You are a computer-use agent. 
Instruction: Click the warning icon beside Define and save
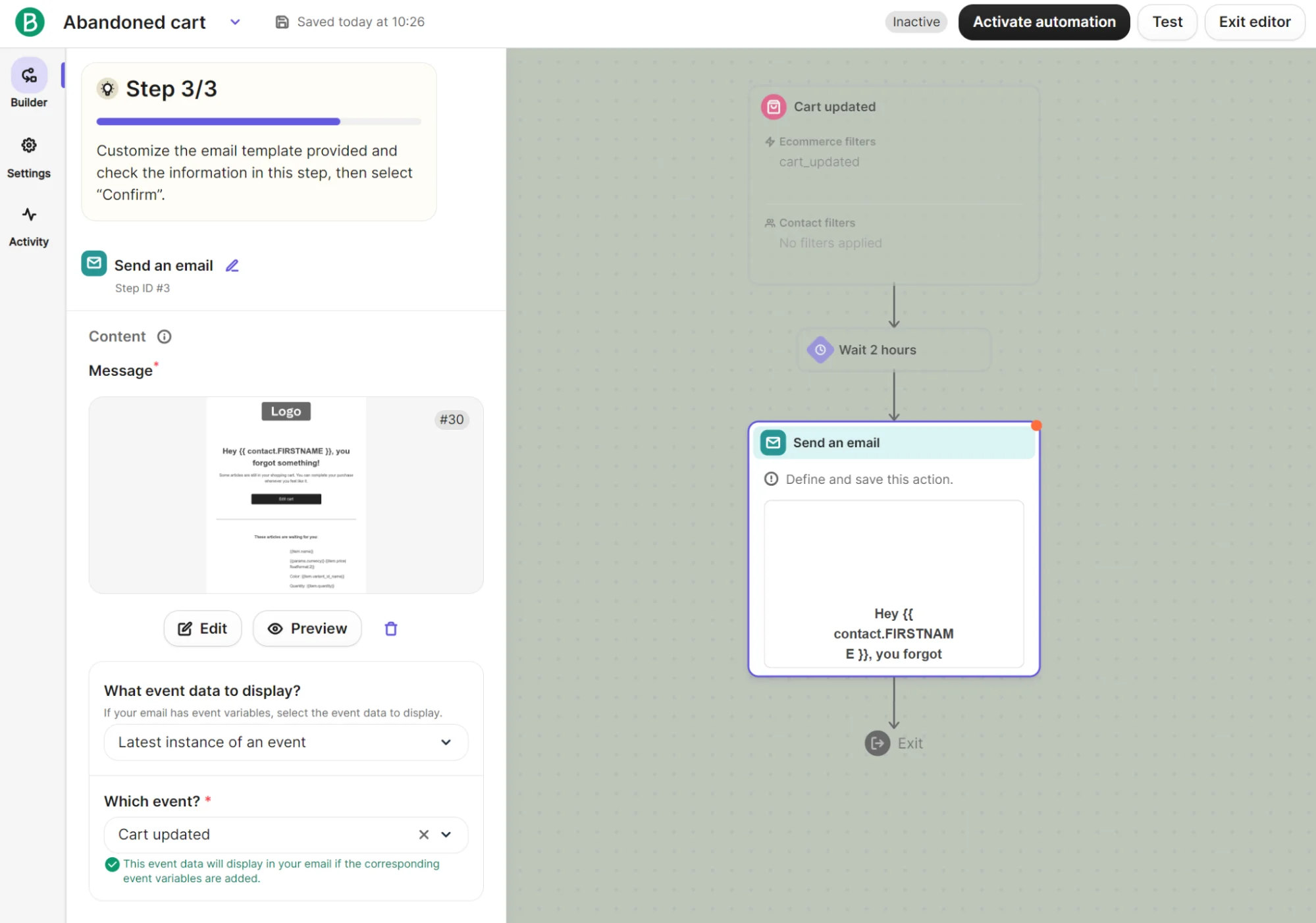coord(771,479)
